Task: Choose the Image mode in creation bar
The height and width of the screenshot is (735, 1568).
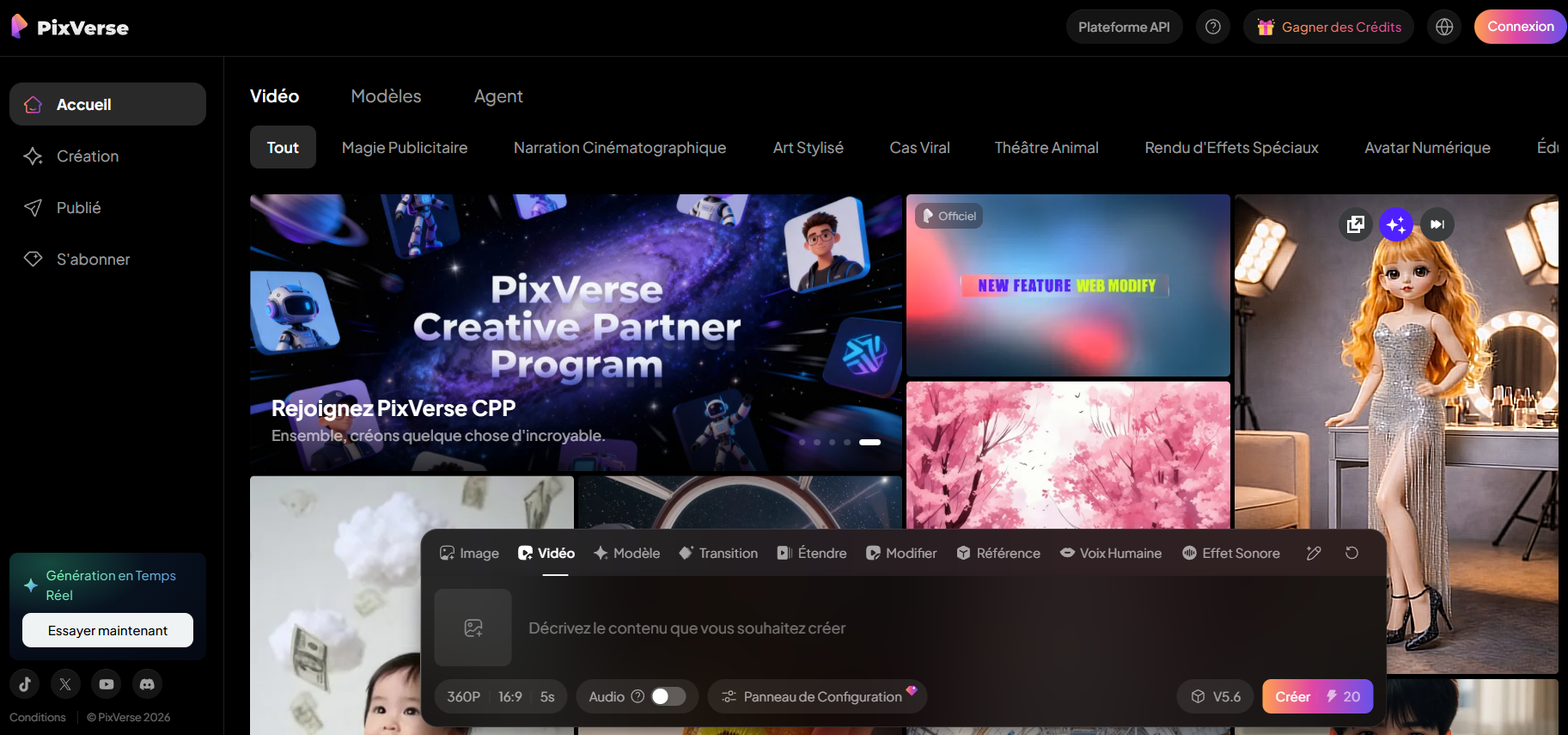Action: pyautogui.click(x=469, y=553)
